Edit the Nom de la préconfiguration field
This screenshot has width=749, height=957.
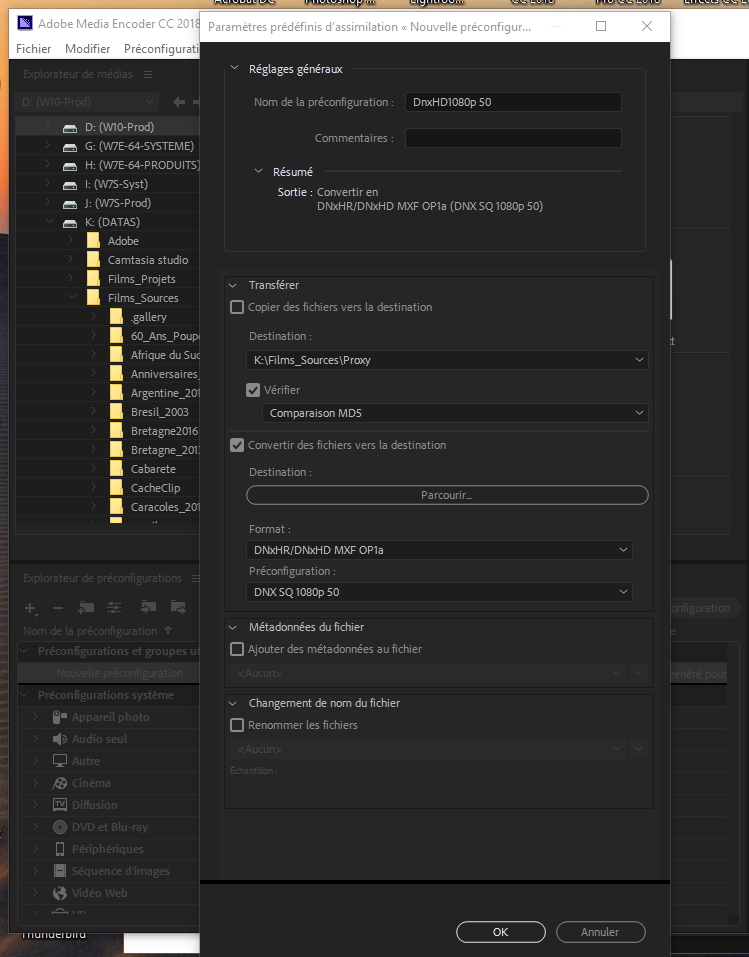(513, 102)
